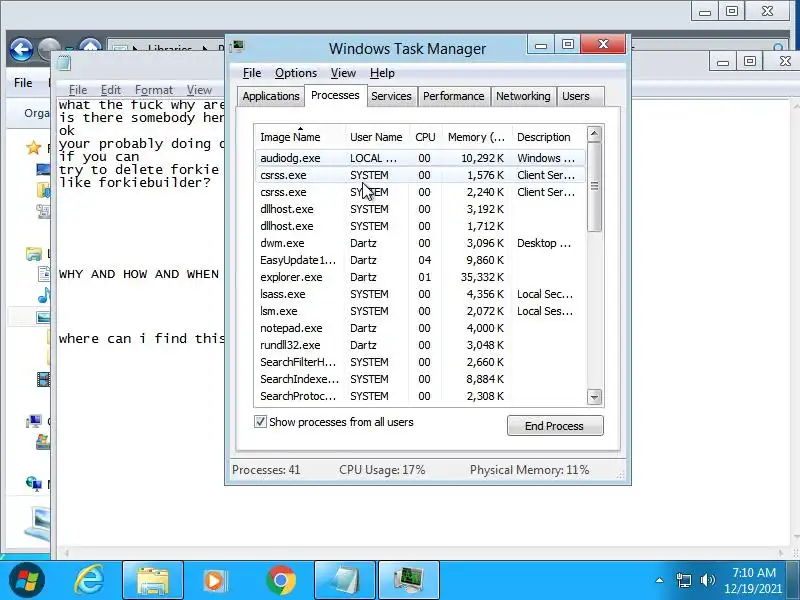Launch Google Chrome from the taskbar
This screenshot has width=800, height=600.
click(x=281, y=581)
